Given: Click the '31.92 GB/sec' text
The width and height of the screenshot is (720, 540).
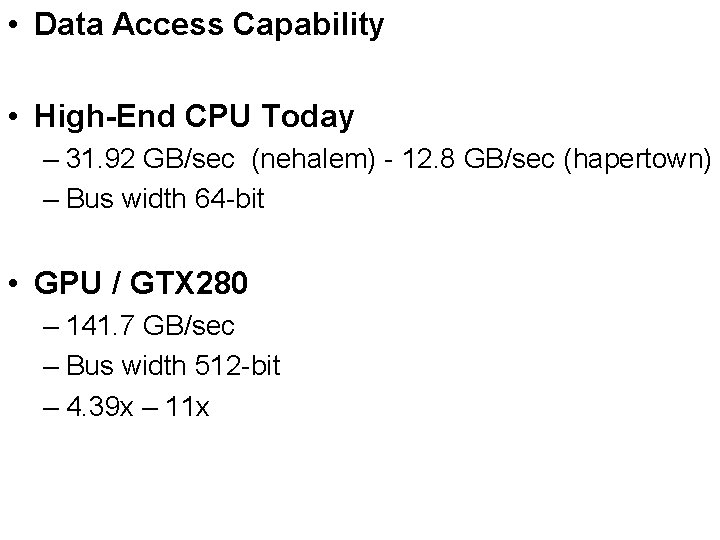Looking at the screenshot, I should tap(150, 159).
